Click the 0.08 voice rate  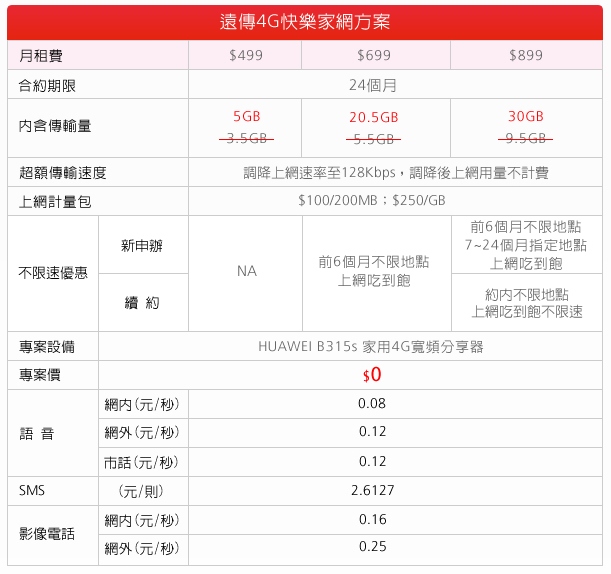[x=372, y=403]
